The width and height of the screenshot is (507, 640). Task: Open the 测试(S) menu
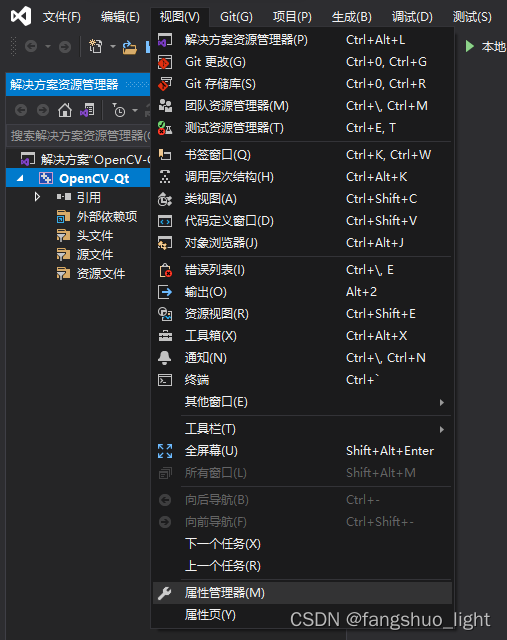(x=472, y=17)
